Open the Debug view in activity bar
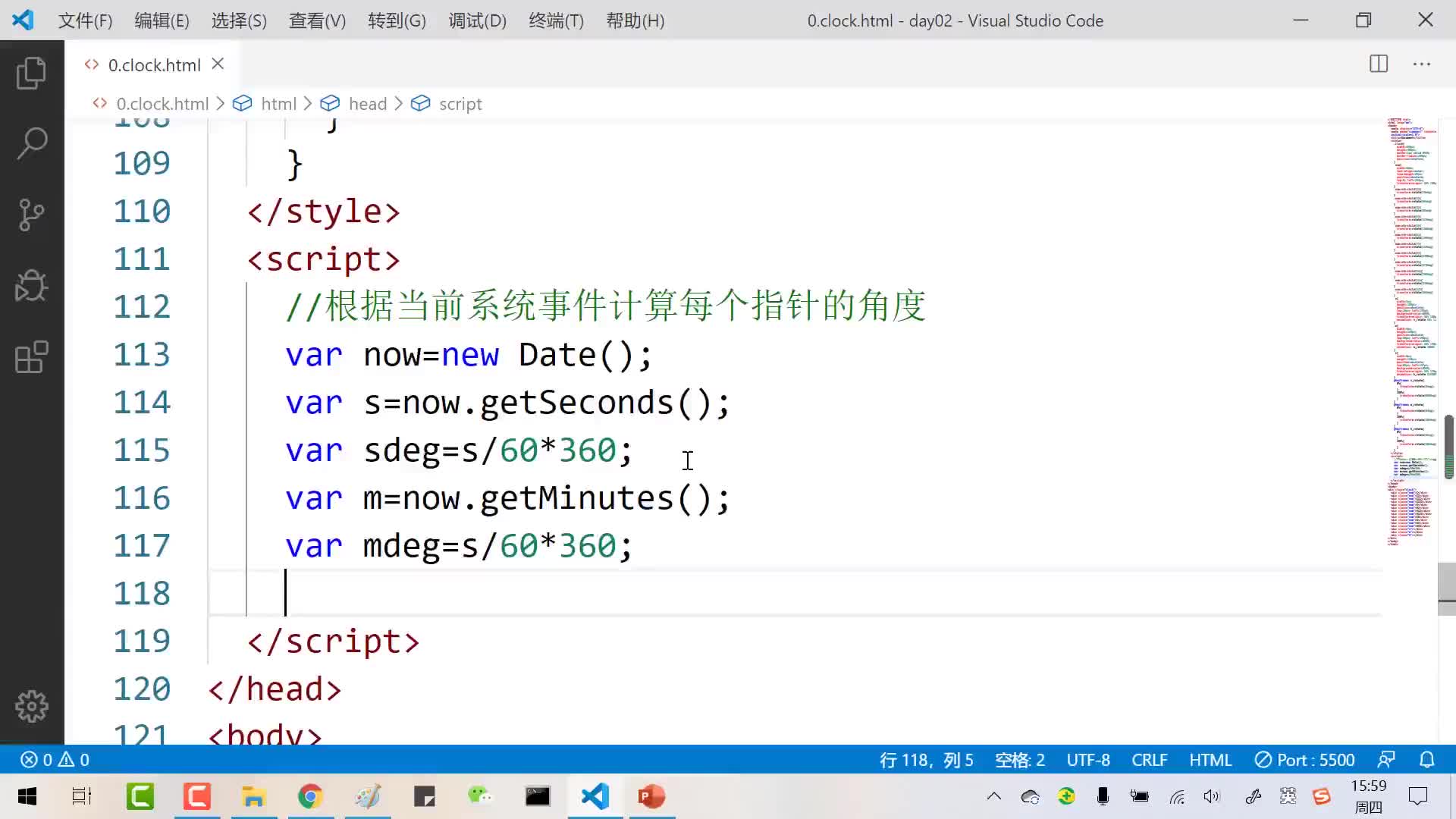The height and width of the screenshot is (819, 1456). click(32, 286)
